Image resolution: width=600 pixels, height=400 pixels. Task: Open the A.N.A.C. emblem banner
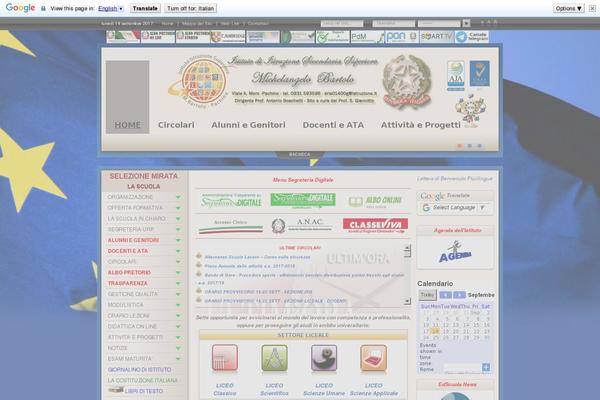click(x=301, y=225)
